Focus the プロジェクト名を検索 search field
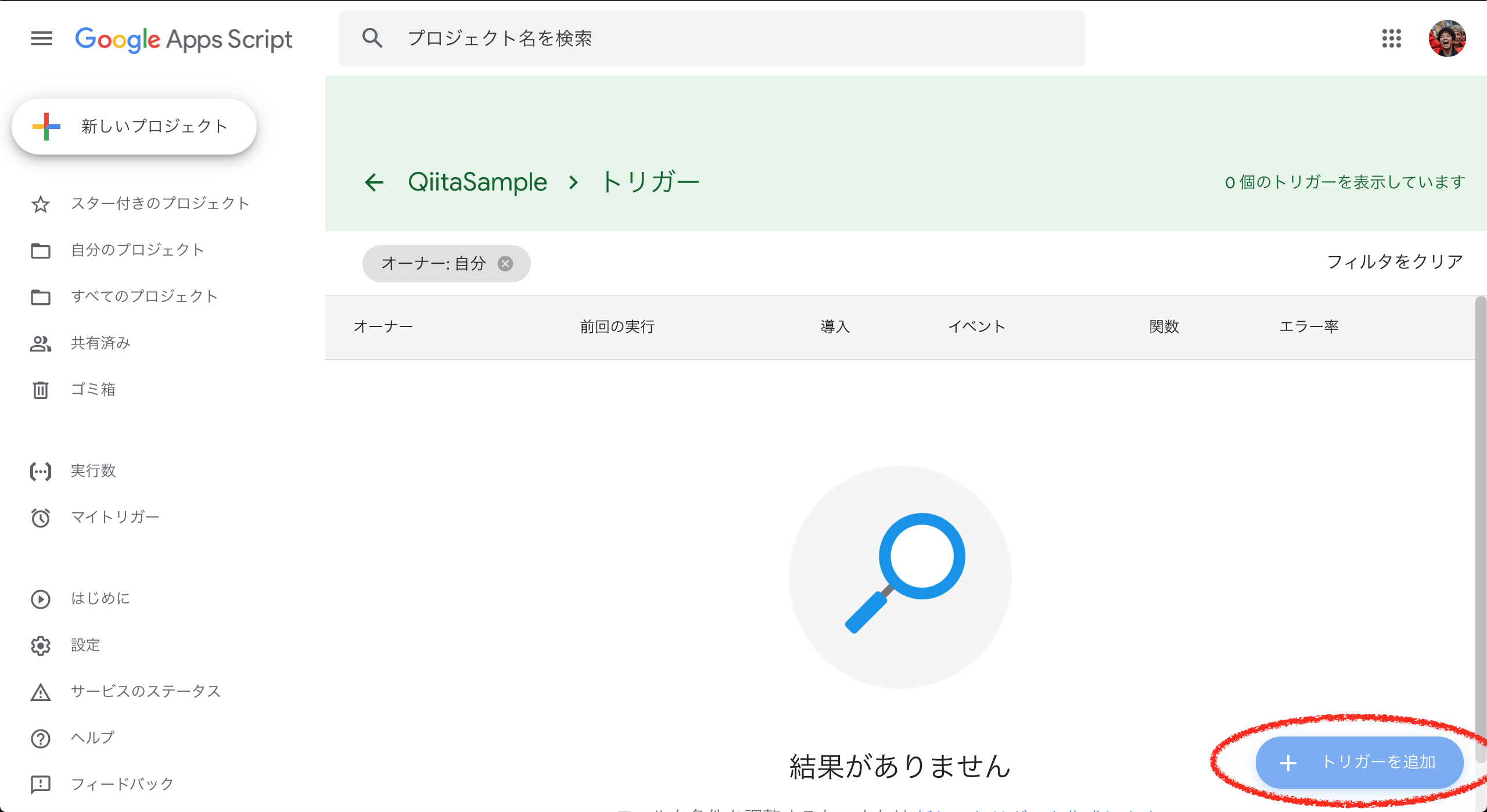1487x812 pixels. [x=712, y=38]
